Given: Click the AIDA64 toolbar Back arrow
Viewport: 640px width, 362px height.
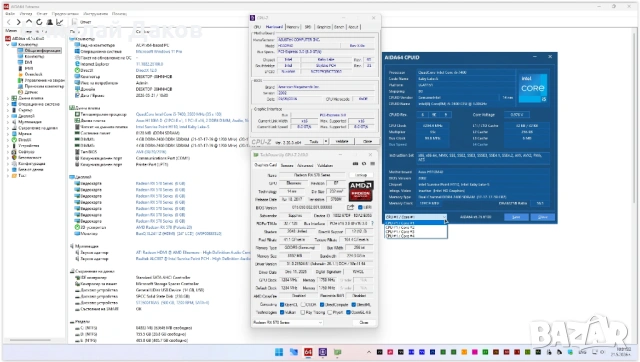Looking at the screenshot, I should pos(9,22).
